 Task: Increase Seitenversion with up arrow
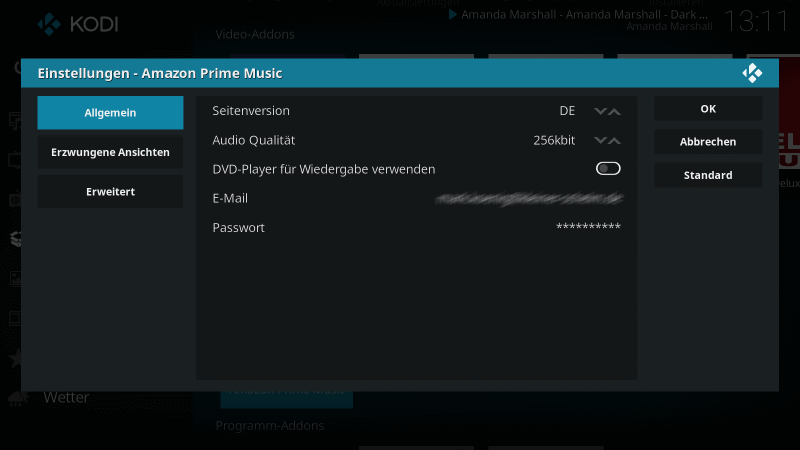point(615,111)
